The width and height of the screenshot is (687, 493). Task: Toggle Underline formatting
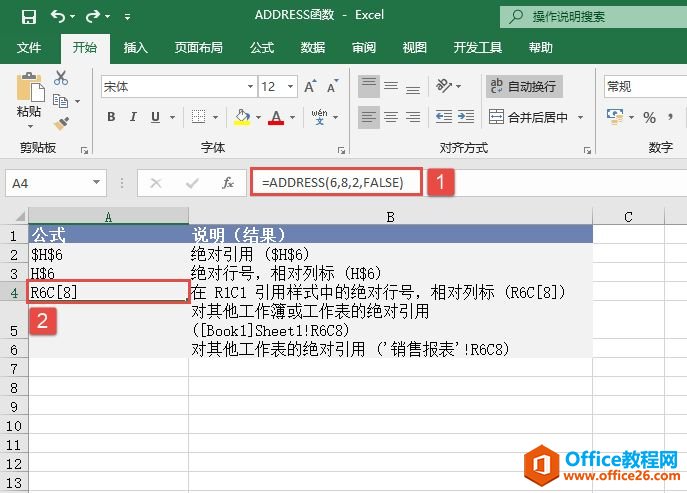(x=155, y=117)
